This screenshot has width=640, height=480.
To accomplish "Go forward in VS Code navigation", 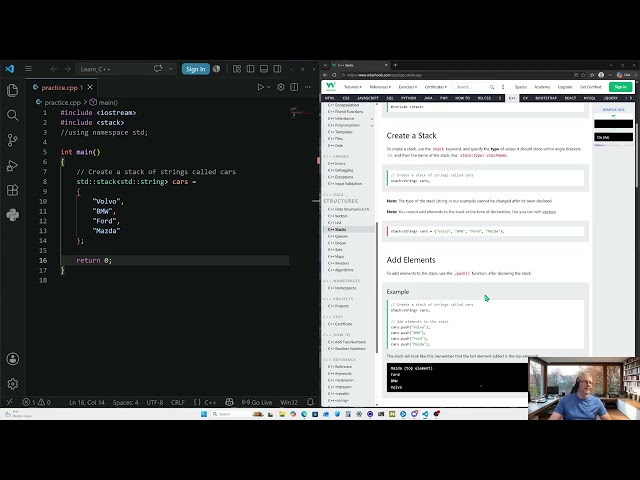I will 68,69.
